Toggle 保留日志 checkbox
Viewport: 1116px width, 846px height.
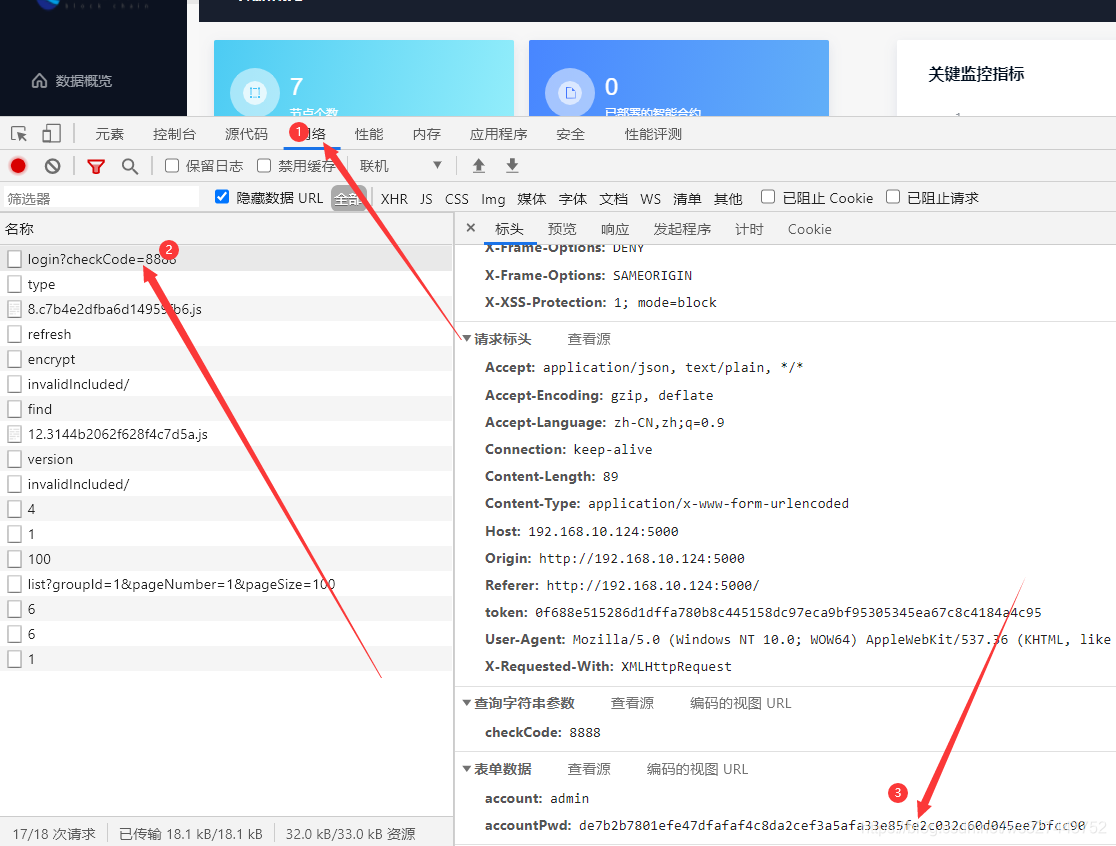(172, 166)
